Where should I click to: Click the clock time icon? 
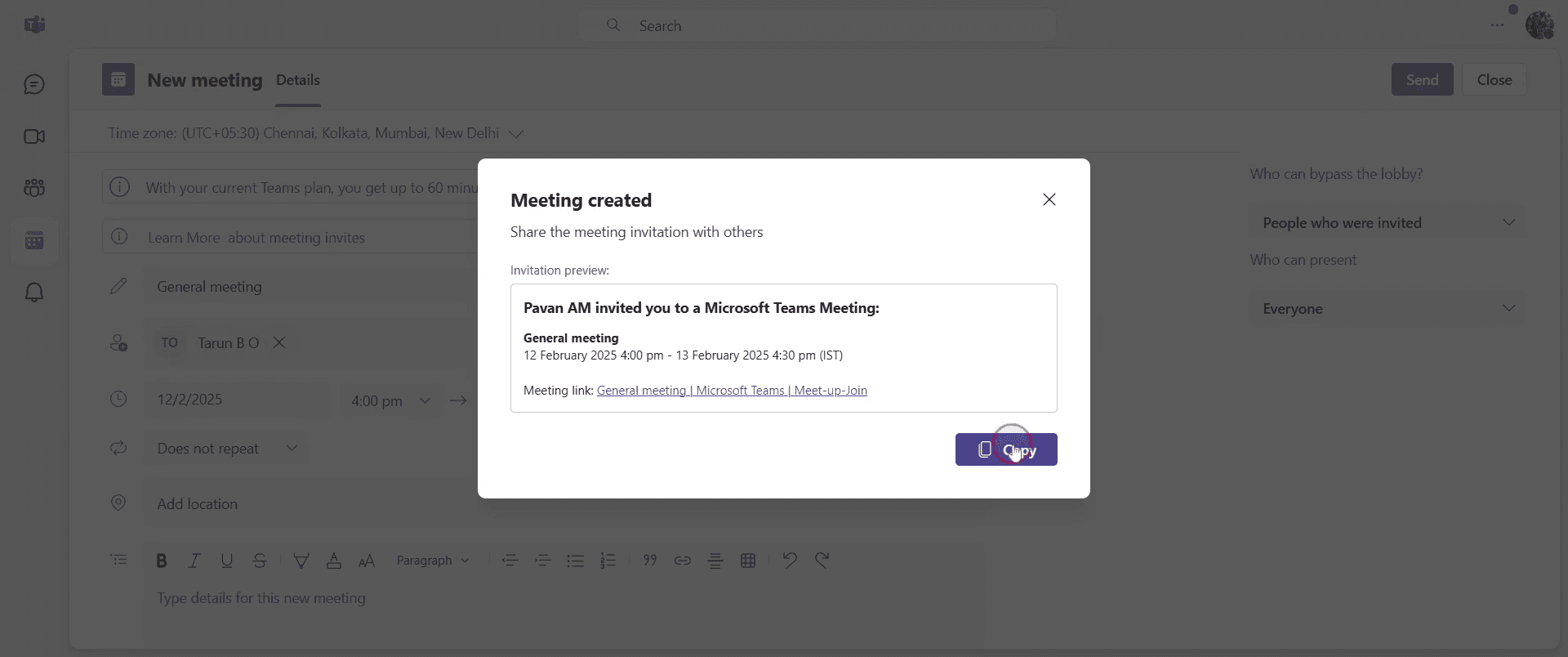(x=118, y=399)
